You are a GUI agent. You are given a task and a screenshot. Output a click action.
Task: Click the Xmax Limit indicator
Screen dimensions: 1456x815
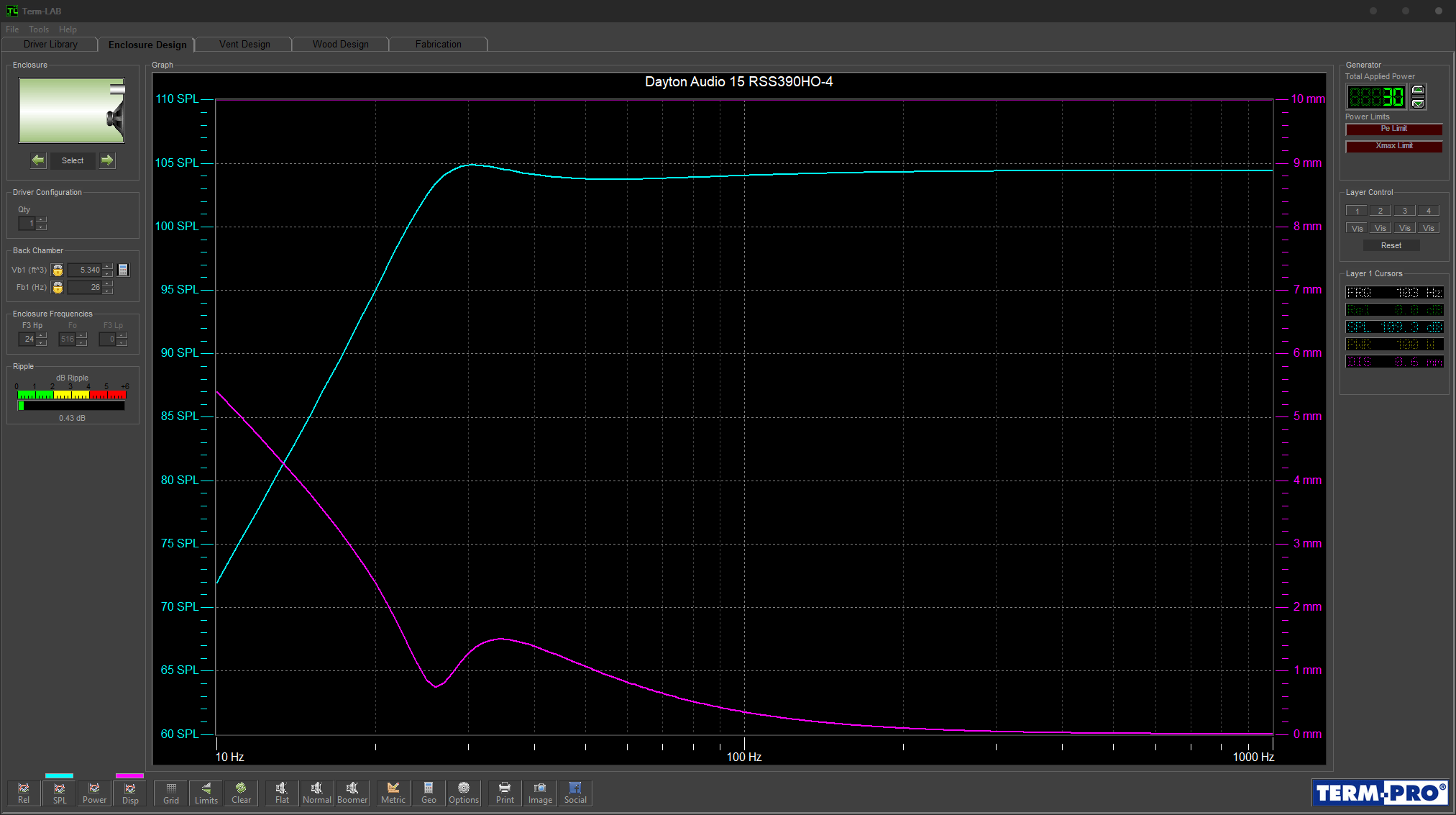(1394, 146)
